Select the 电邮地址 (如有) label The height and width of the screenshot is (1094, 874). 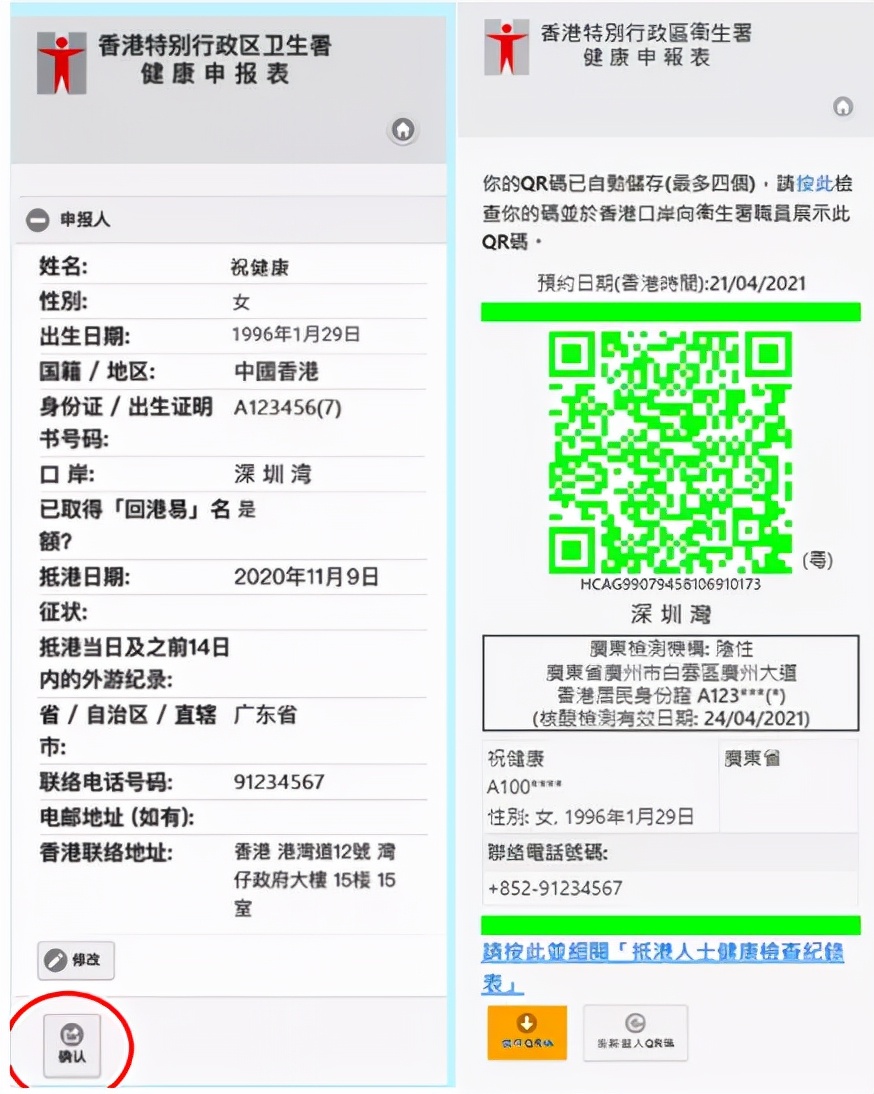116,817
